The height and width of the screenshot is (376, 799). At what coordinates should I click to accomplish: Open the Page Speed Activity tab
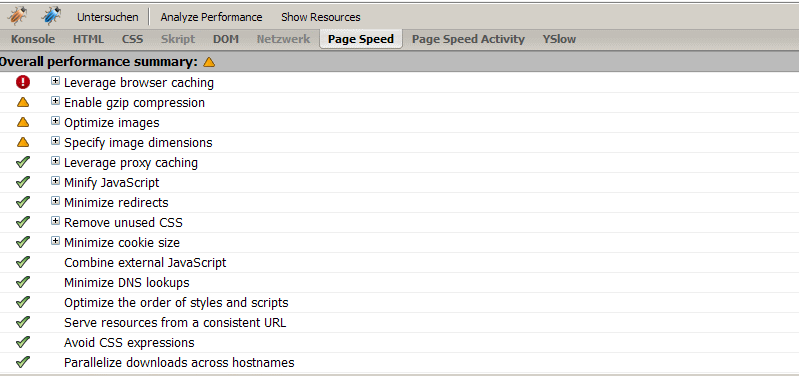(468, 39)
